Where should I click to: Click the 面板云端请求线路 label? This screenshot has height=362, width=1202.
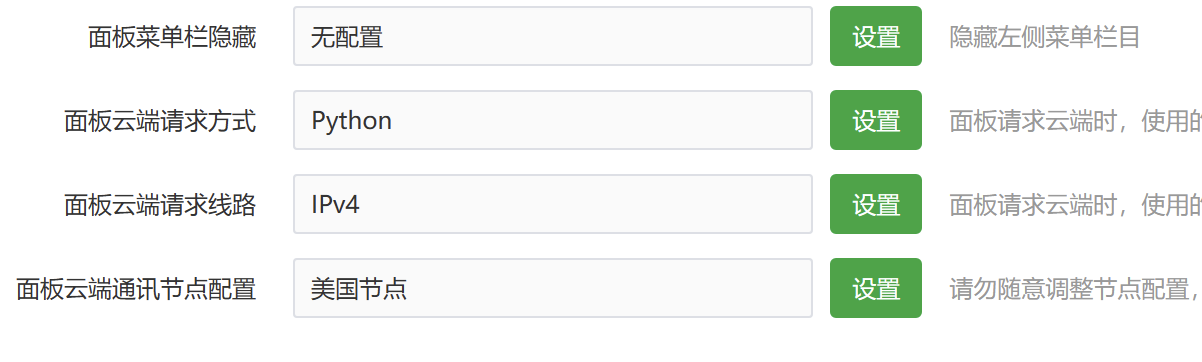(160, 205)
